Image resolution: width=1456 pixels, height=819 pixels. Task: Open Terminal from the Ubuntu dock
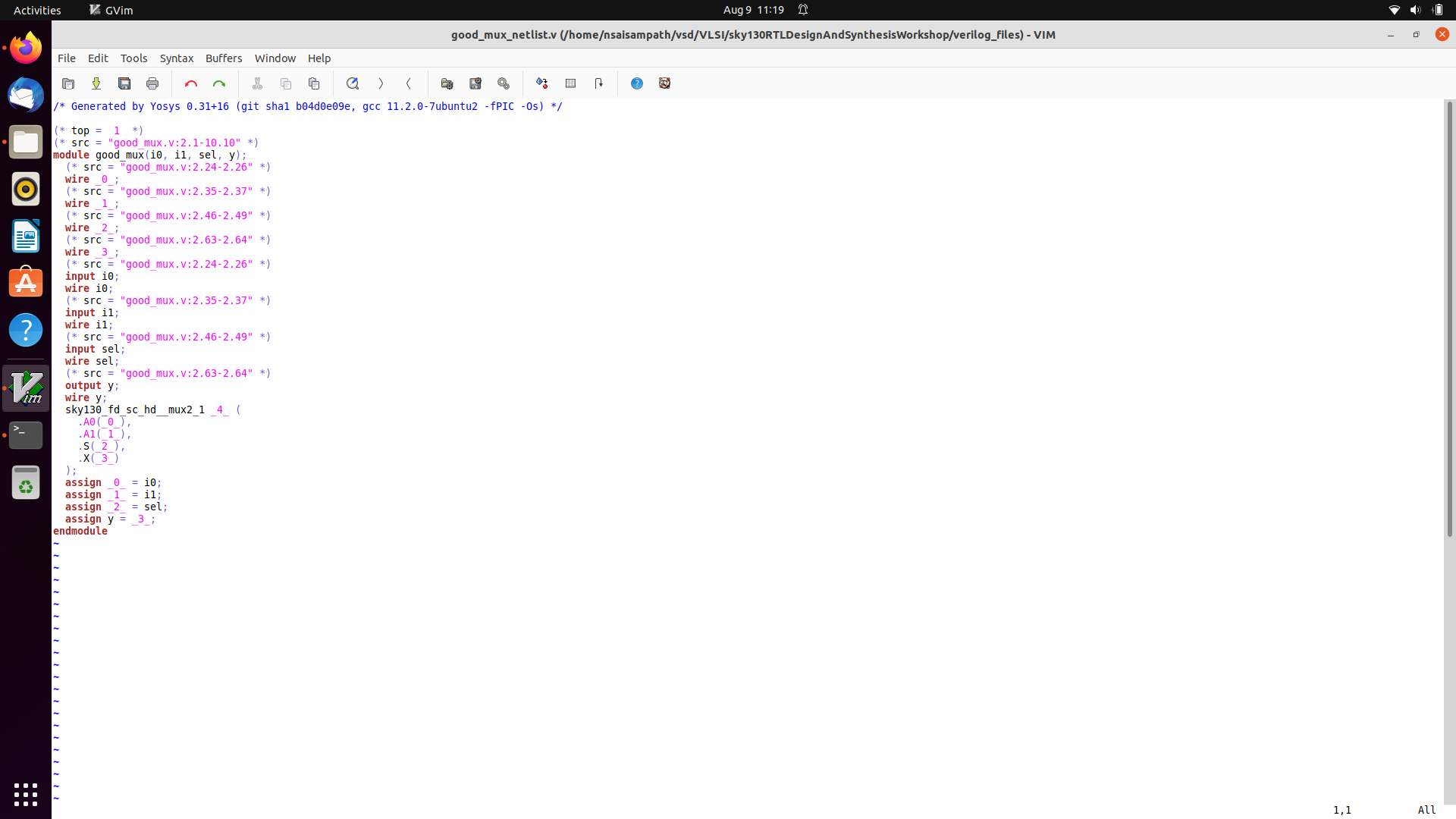click(26, 435)
